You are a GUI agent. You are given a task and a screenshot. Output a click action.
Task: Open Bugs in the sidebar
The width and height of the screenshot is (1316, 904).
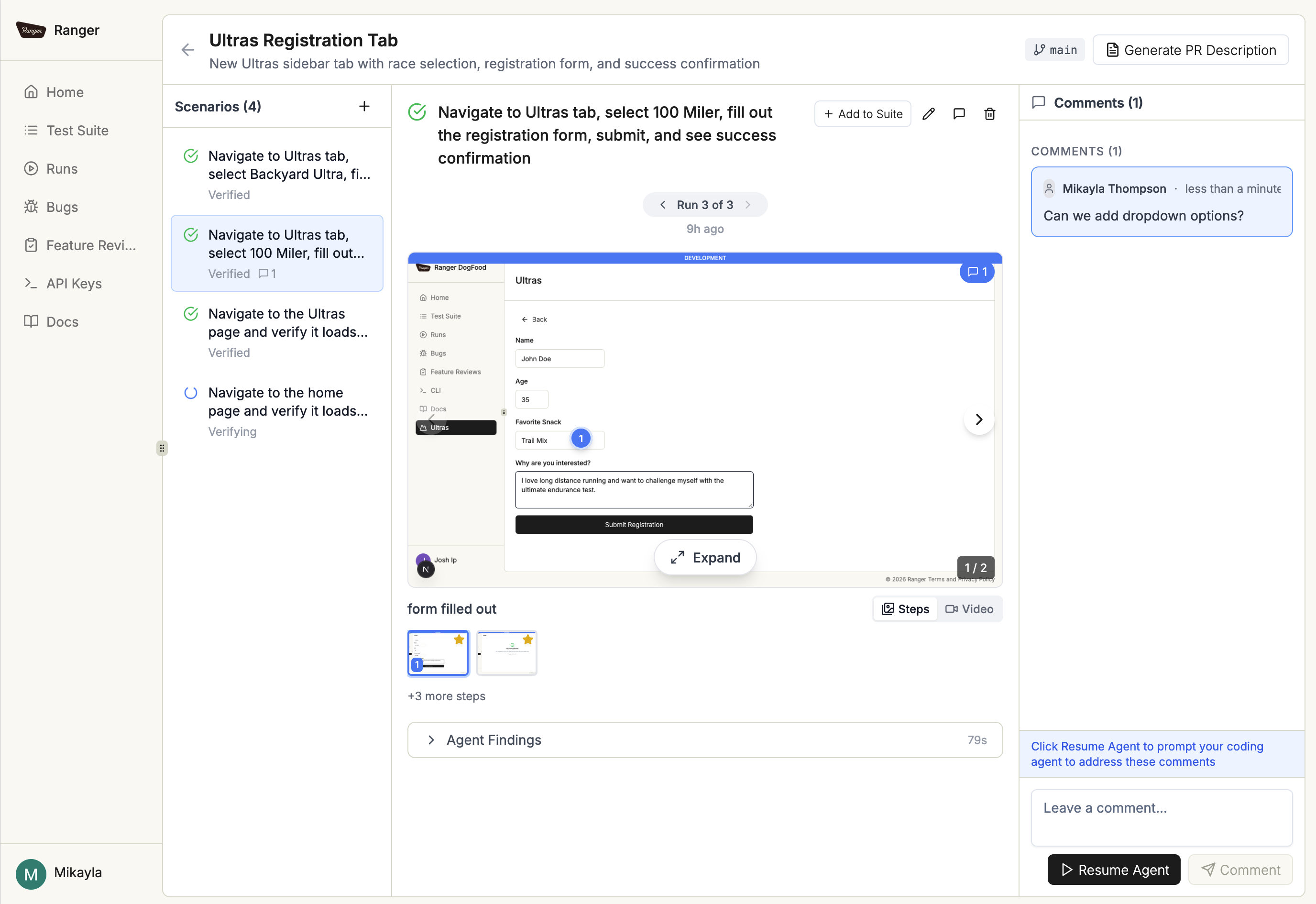click(62, 207)
